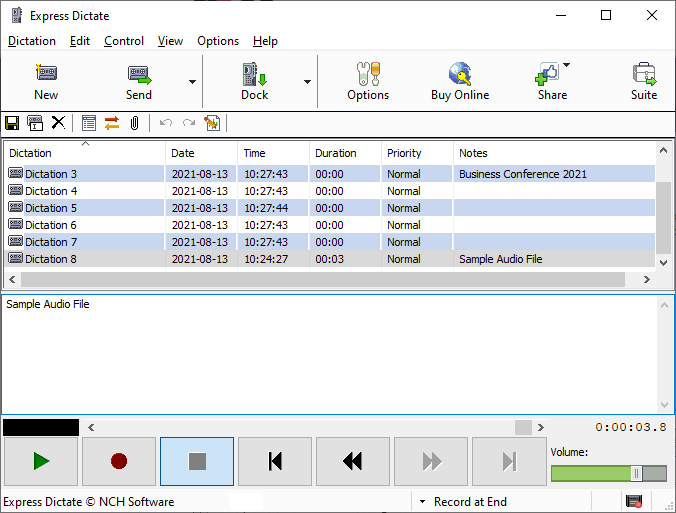Sort by the Date column header

[201, 153]
